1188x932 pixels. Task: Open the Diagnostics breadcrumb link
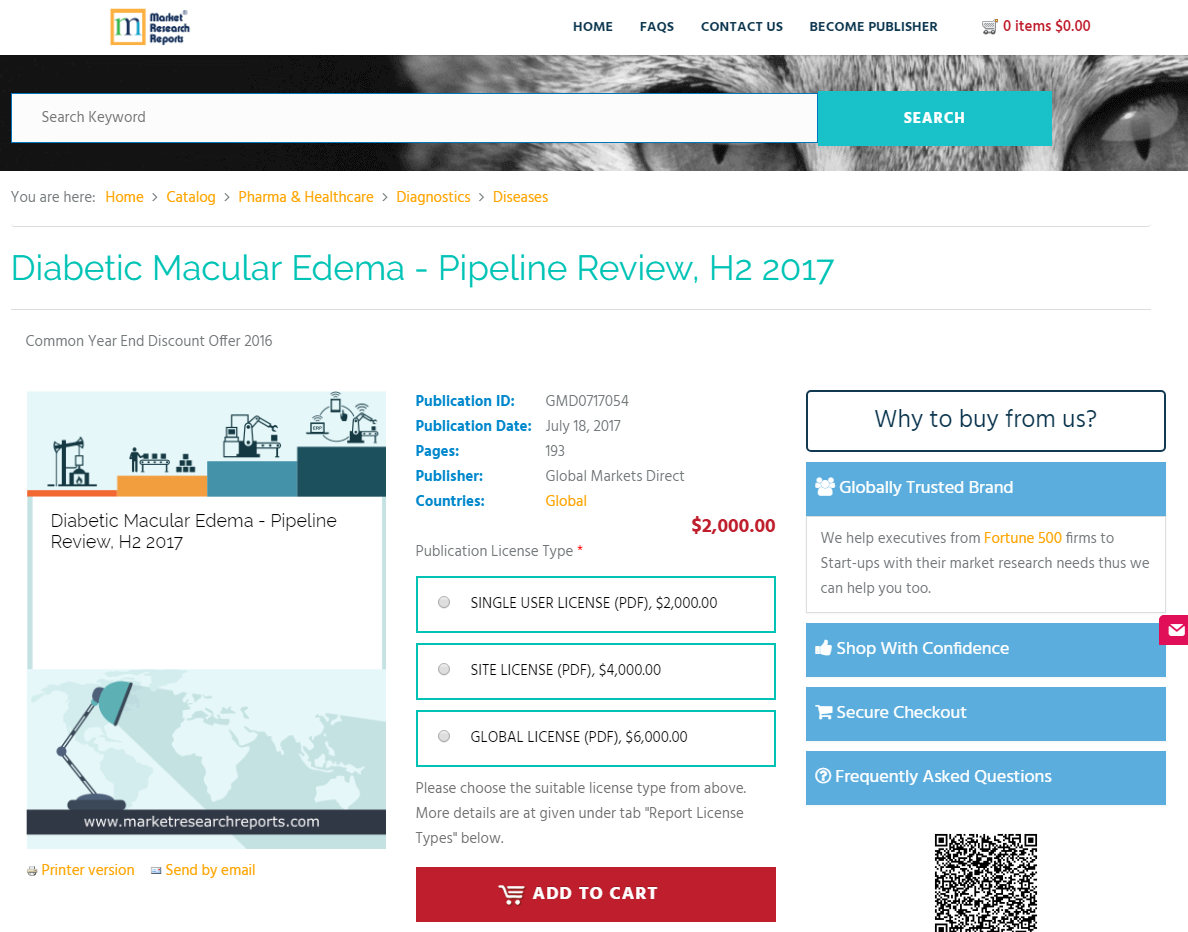[433, 197]
